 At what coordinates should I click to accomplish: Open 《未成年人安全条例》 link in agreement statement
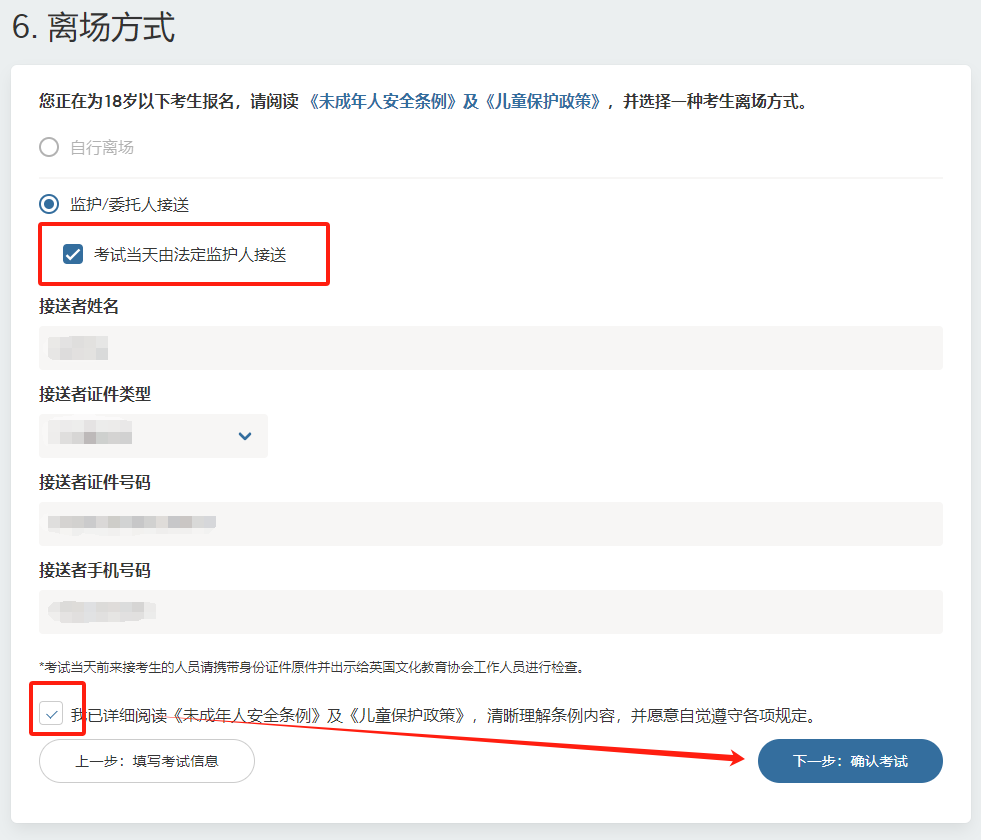(x=246, y=715)
